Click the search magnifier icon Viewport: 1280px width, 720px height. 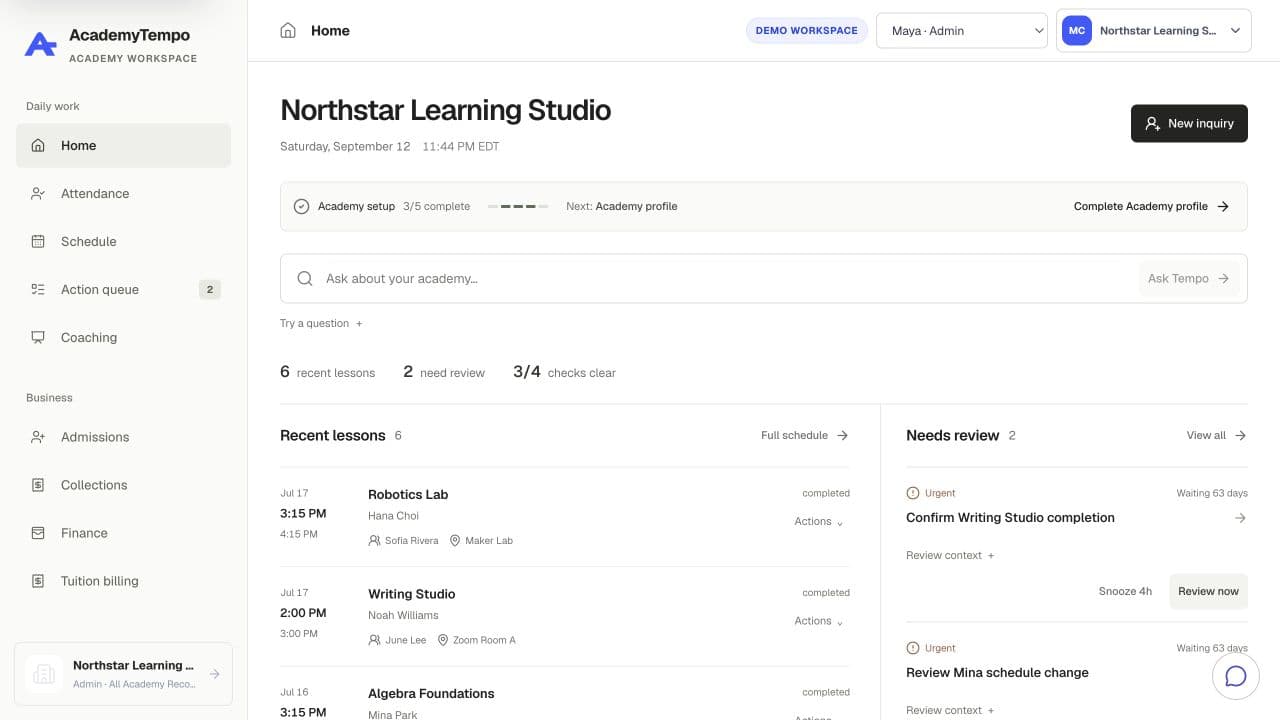305,278
